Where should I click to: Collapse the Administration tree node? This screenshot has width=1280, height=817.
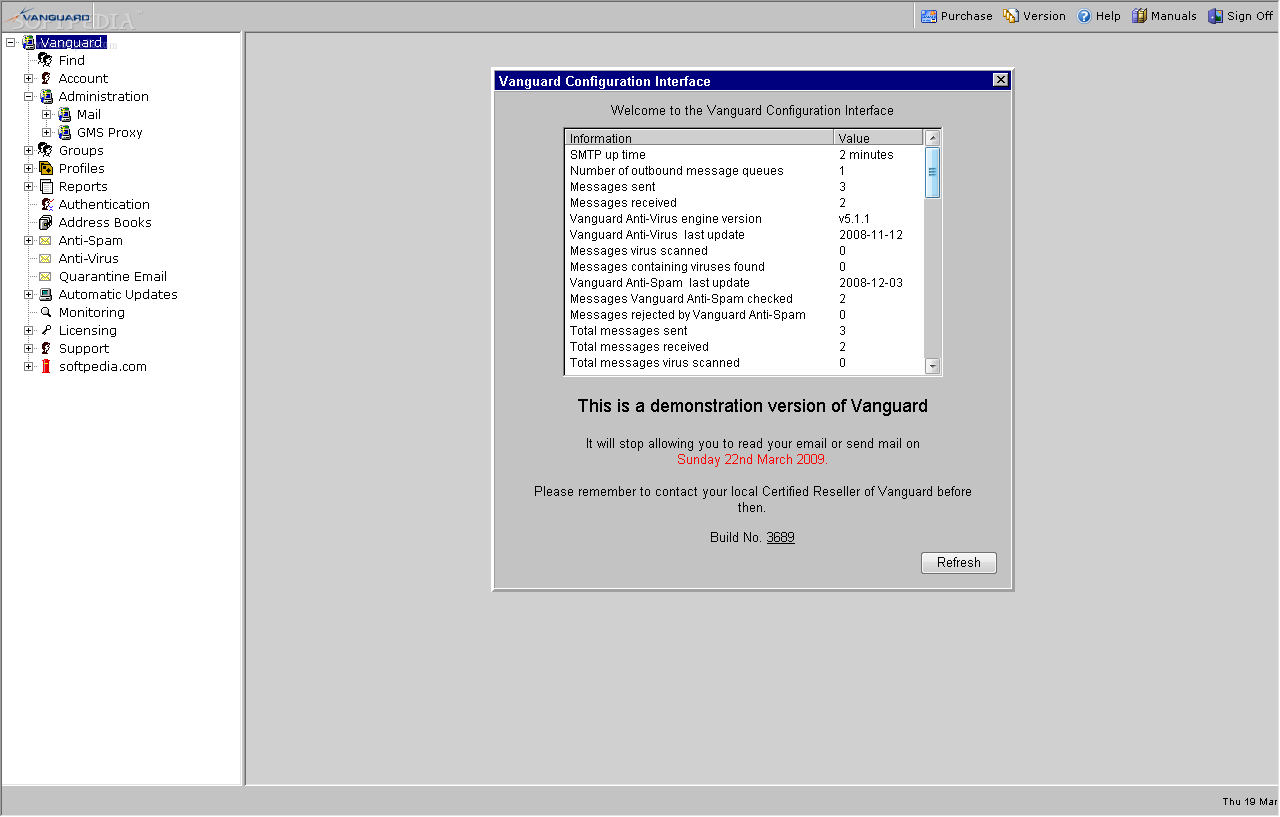point(29,97)
